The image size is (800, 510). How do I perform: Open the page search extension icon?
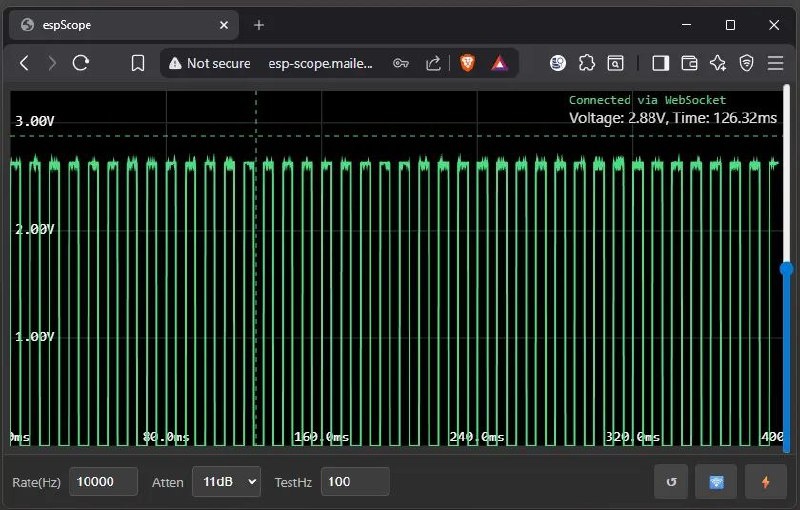tap(615, 63)
